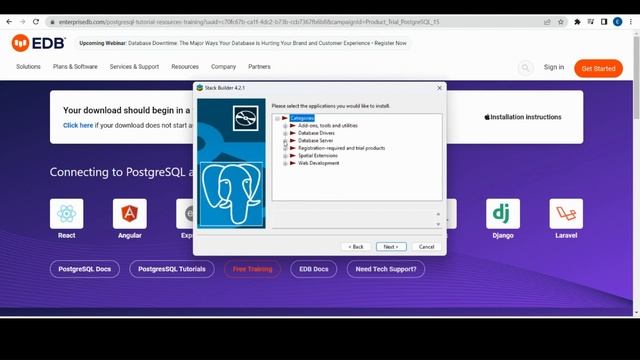Select Registration-required and trial products item
Viewport: 640px width, 360px height.
(341, 148)
